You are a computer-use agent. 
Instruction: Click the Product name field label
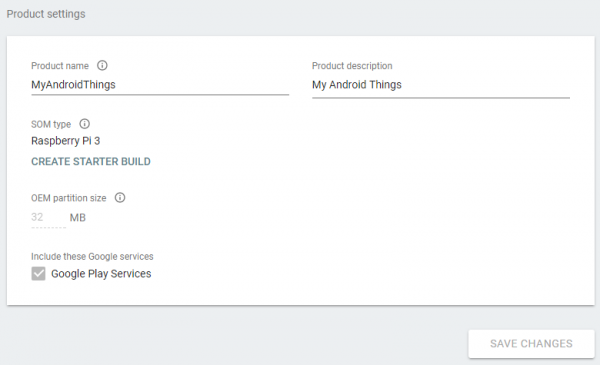pyautogui.click(x=60, y=66)
